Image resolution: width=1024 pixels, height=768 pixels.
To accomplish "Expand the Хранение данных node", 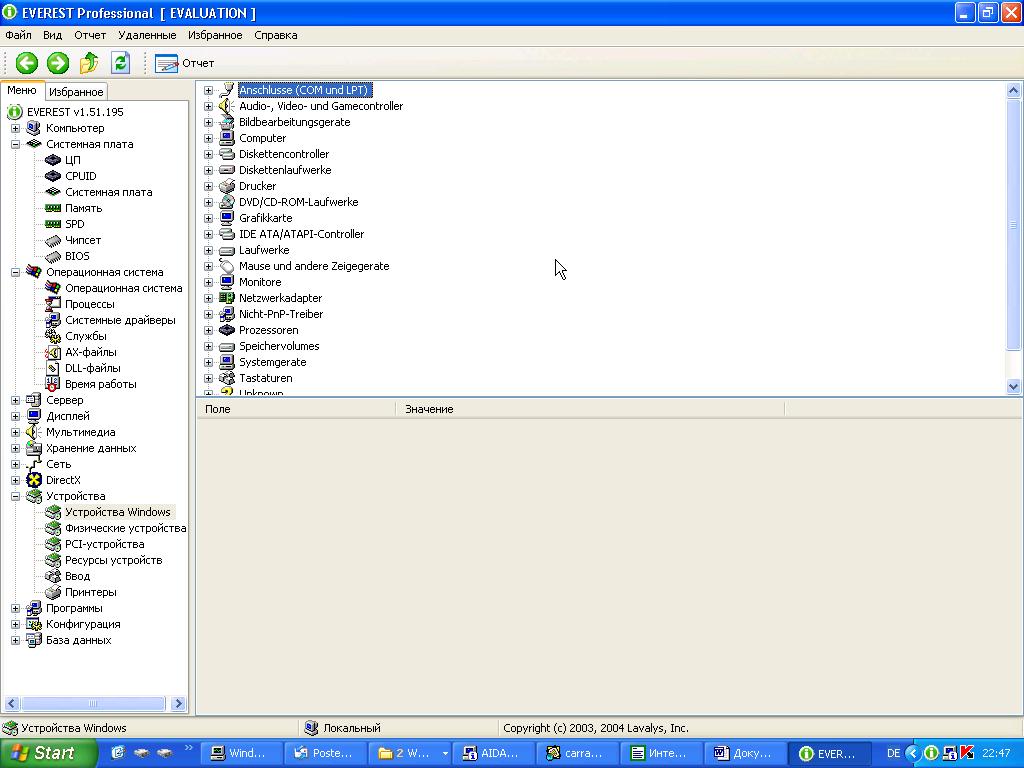I will [15, 448].
